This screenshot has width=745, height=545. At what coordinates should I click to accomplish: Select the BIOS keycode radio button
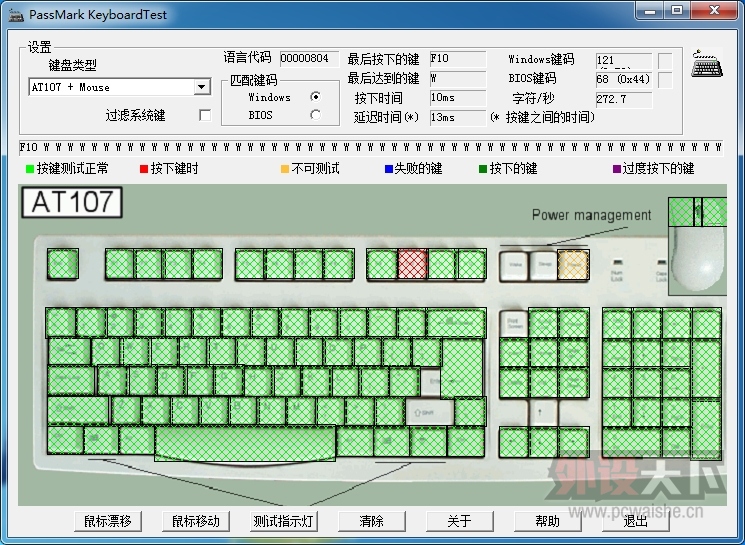[315, 115]
